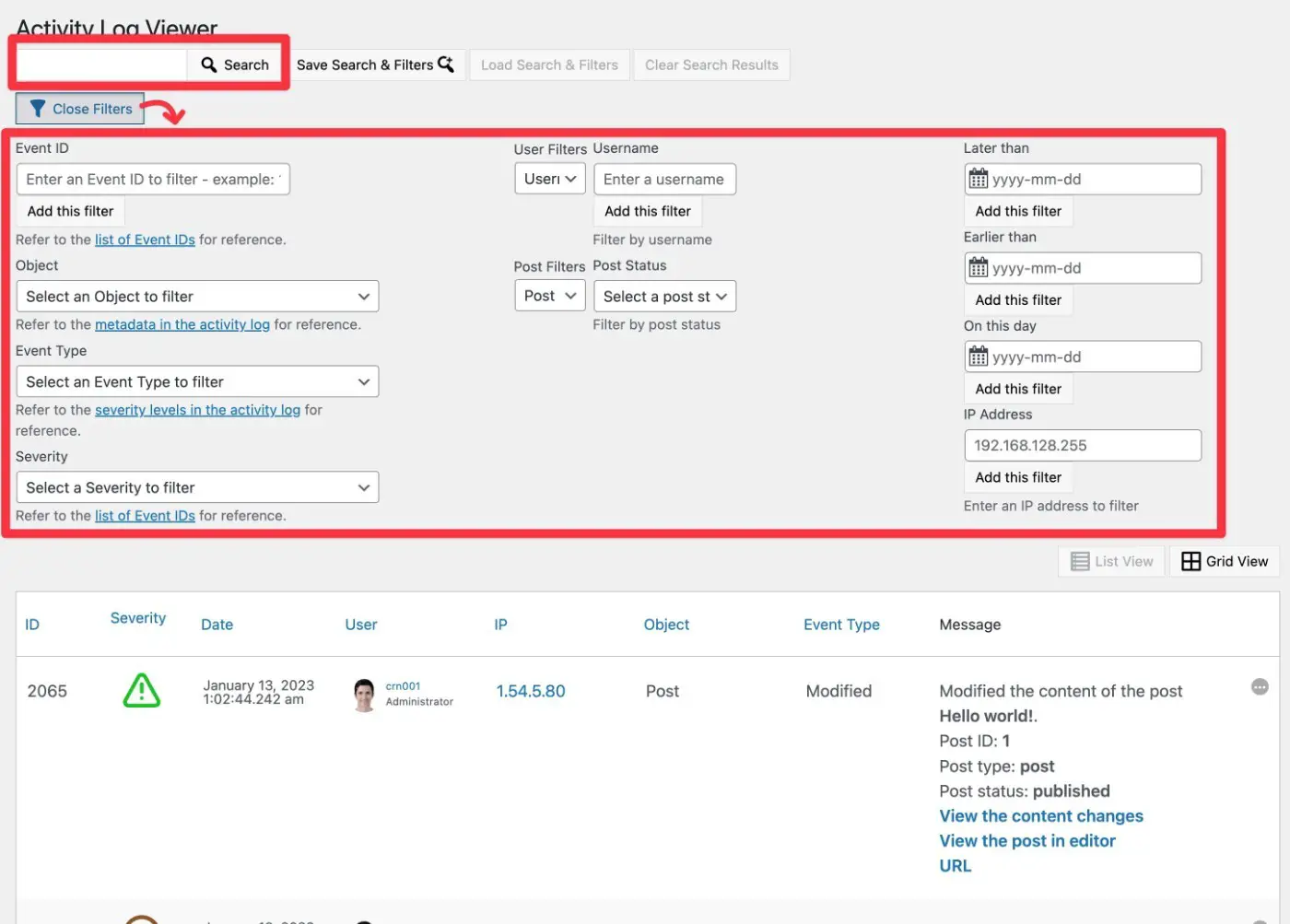This screenshot has height=924, width=1290.
Task: Open the Post Filters type dropdown
Action: click(550, 296)
